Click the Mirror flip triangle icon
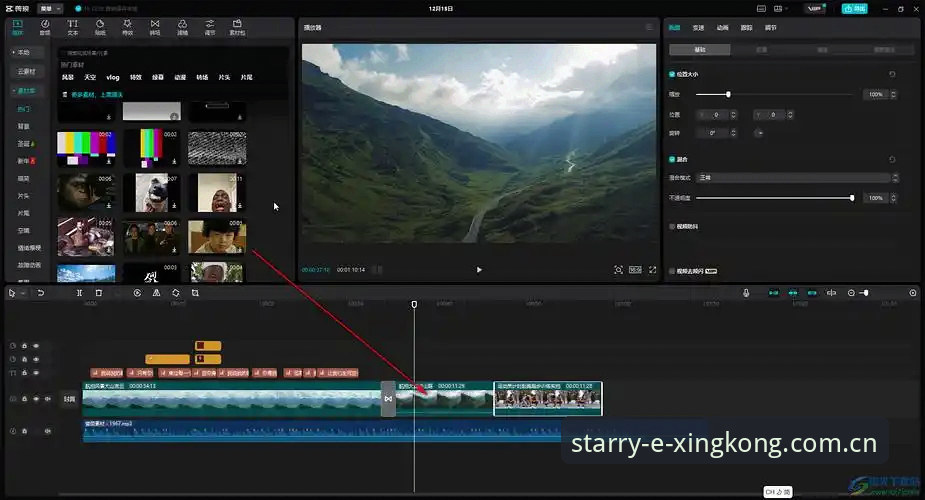925x500 pixels. tap(156, 293)
